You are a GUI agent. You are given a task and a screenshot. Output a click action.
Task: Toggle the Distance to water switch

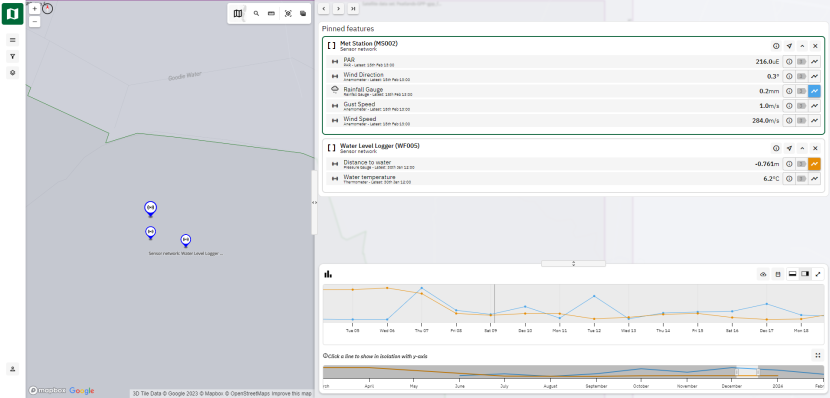pos(801,164)
